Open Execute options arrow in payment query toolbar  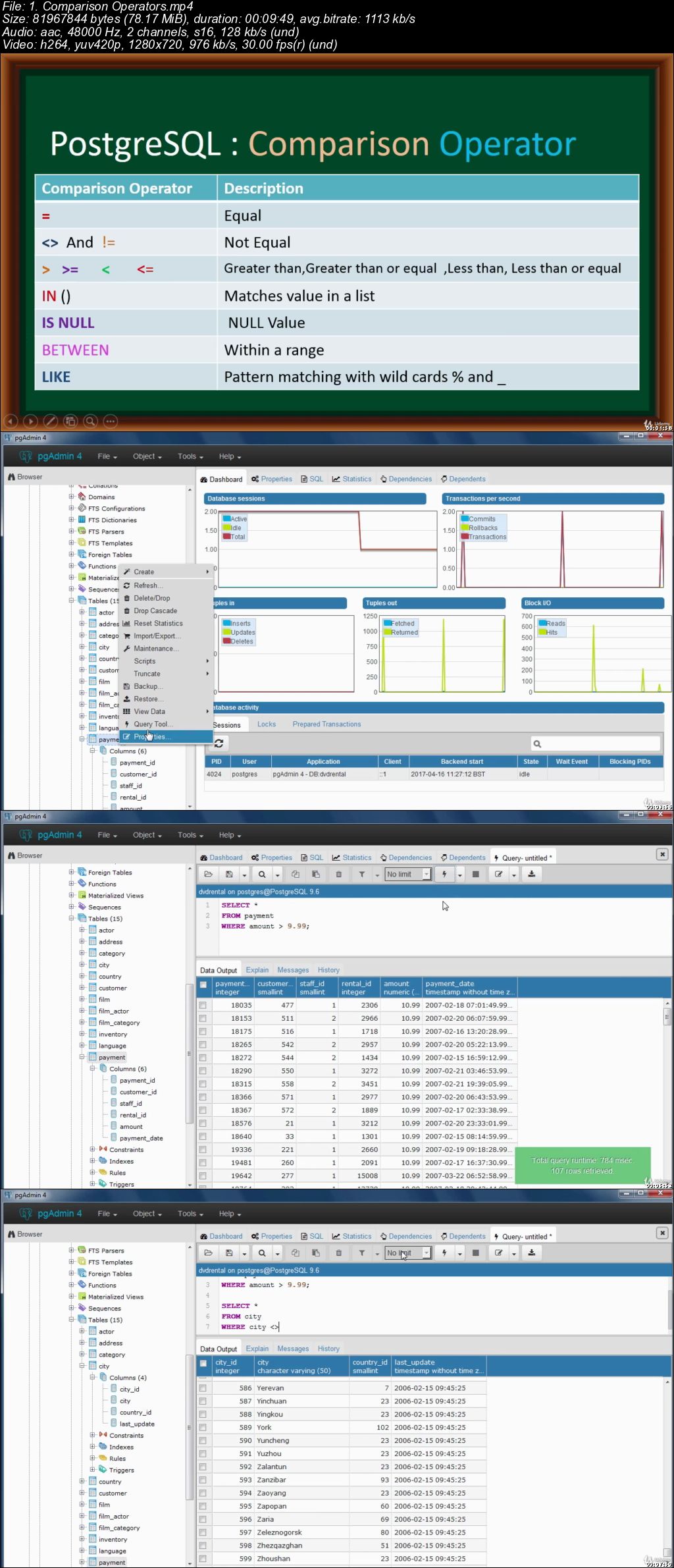(x=460, y=875)
